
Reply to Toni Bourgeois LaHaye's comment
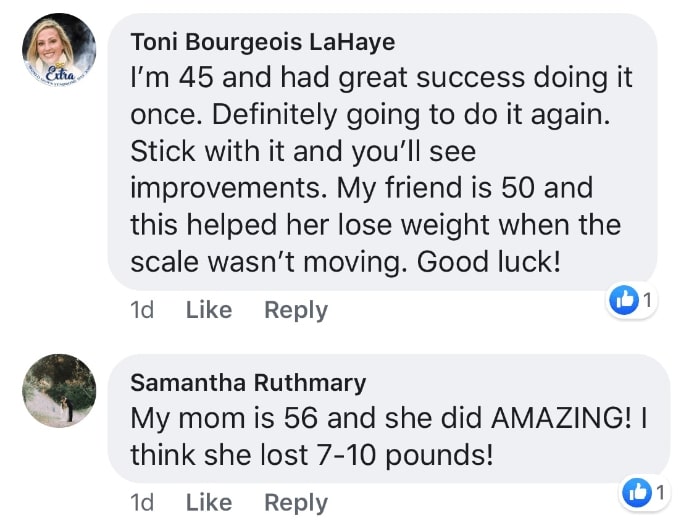coord(295,310)
